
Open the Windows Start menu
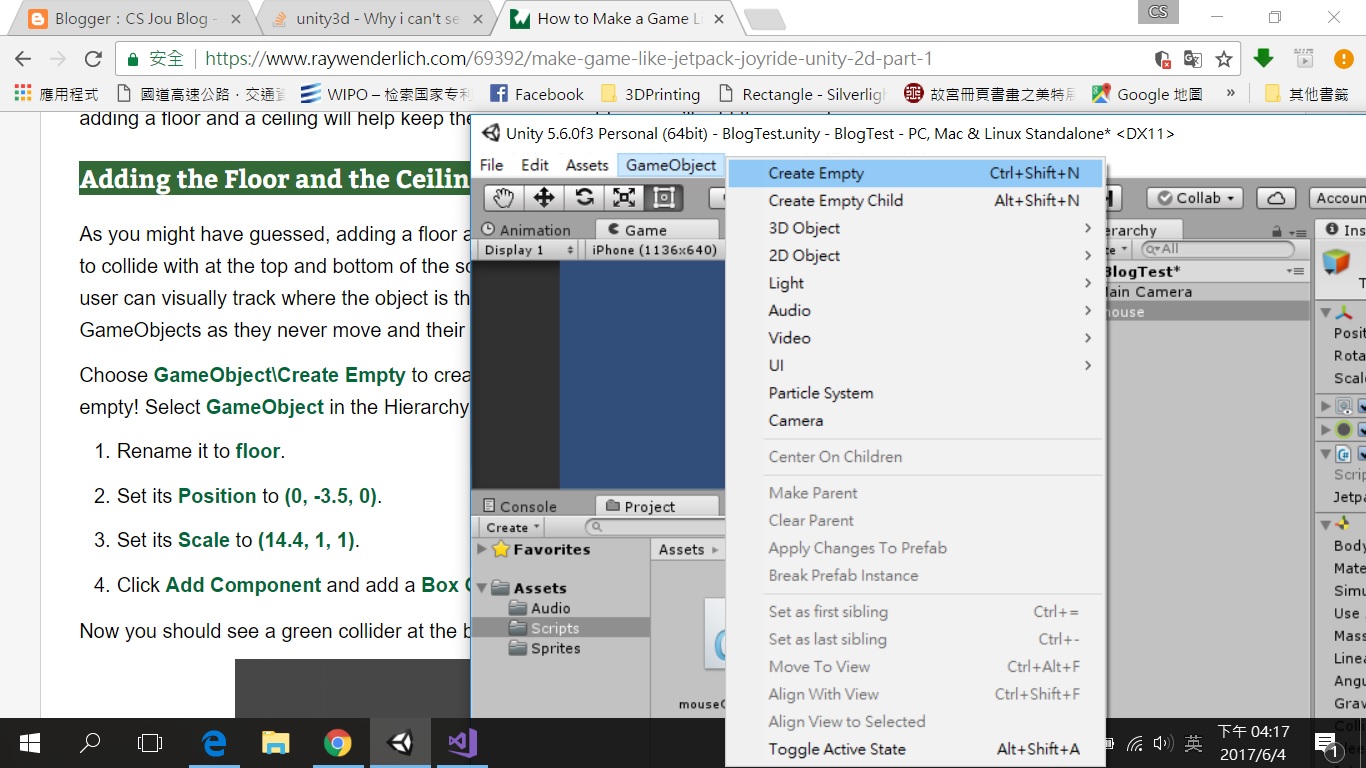pos(30,743)
